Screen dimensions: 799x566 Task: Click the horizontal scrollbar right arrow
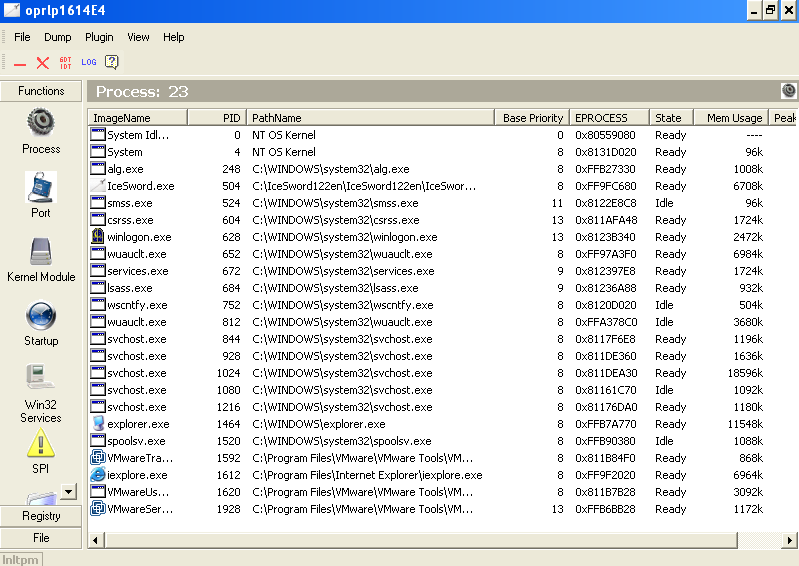[789, 540]
